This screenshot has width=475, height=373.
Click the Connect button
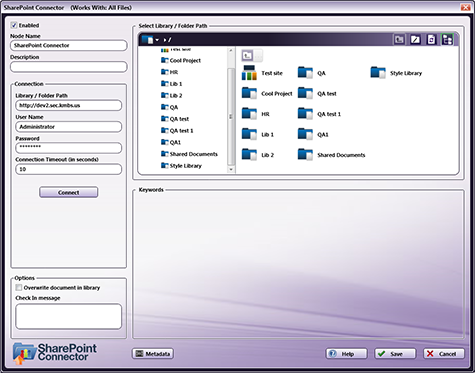coord(69,192)
